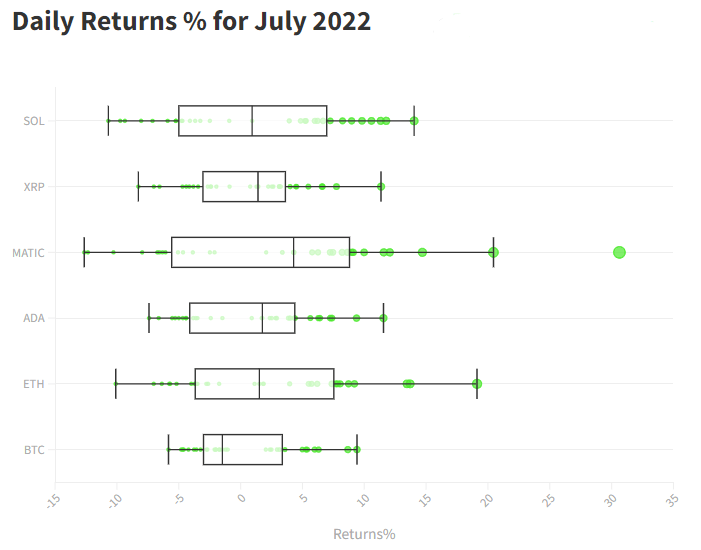This screenshot has width=701, height=550.
Task: Select the MATIC box plot box
Action: (260, 252)
